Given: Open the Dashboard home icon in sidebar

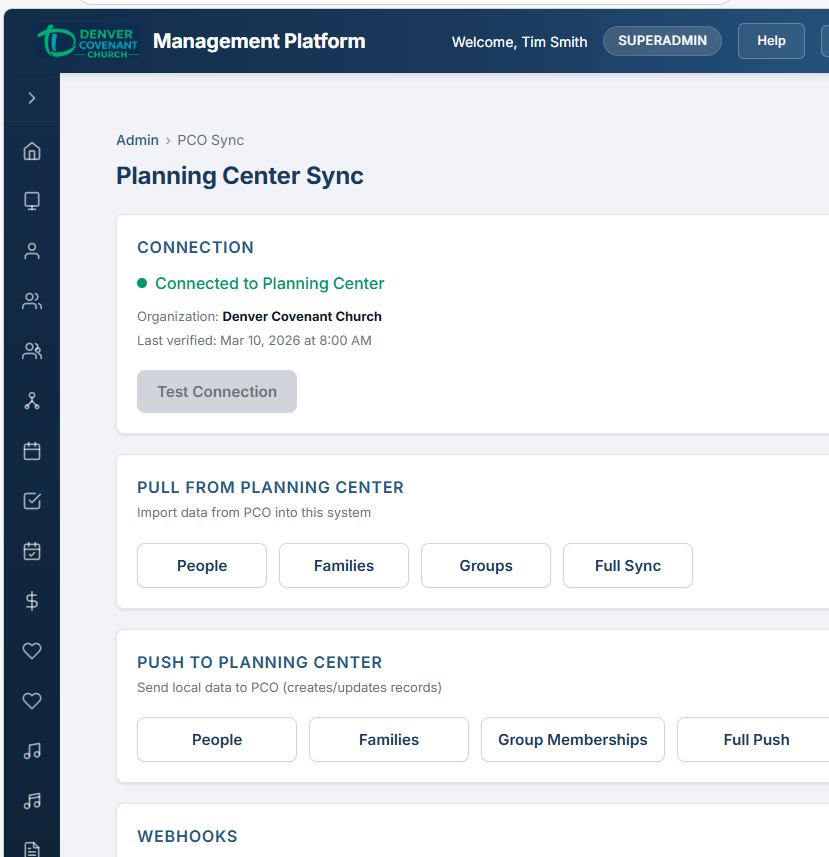Looking at the screenshot, I should pos(31,151).
